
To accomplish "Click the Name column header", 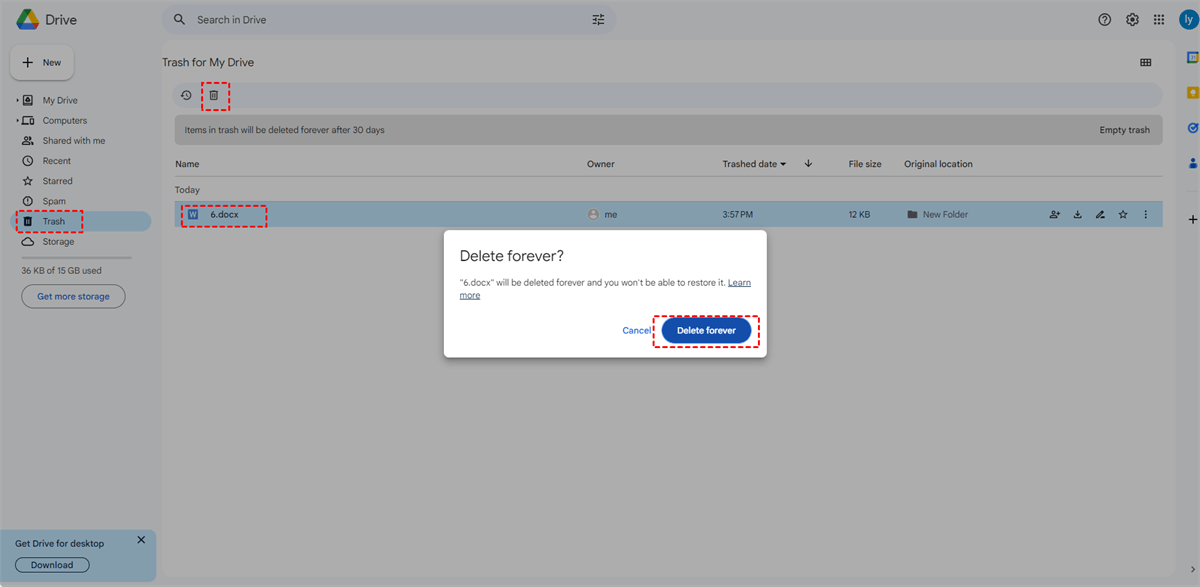I will click(x=187, y=164).
